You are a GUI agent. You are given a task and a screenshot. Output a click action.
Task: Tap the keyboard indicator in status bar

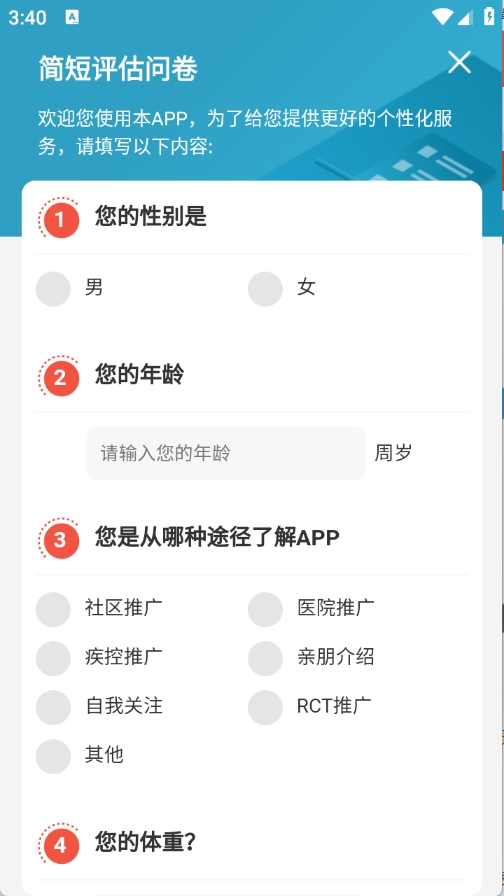pos(73,17)
